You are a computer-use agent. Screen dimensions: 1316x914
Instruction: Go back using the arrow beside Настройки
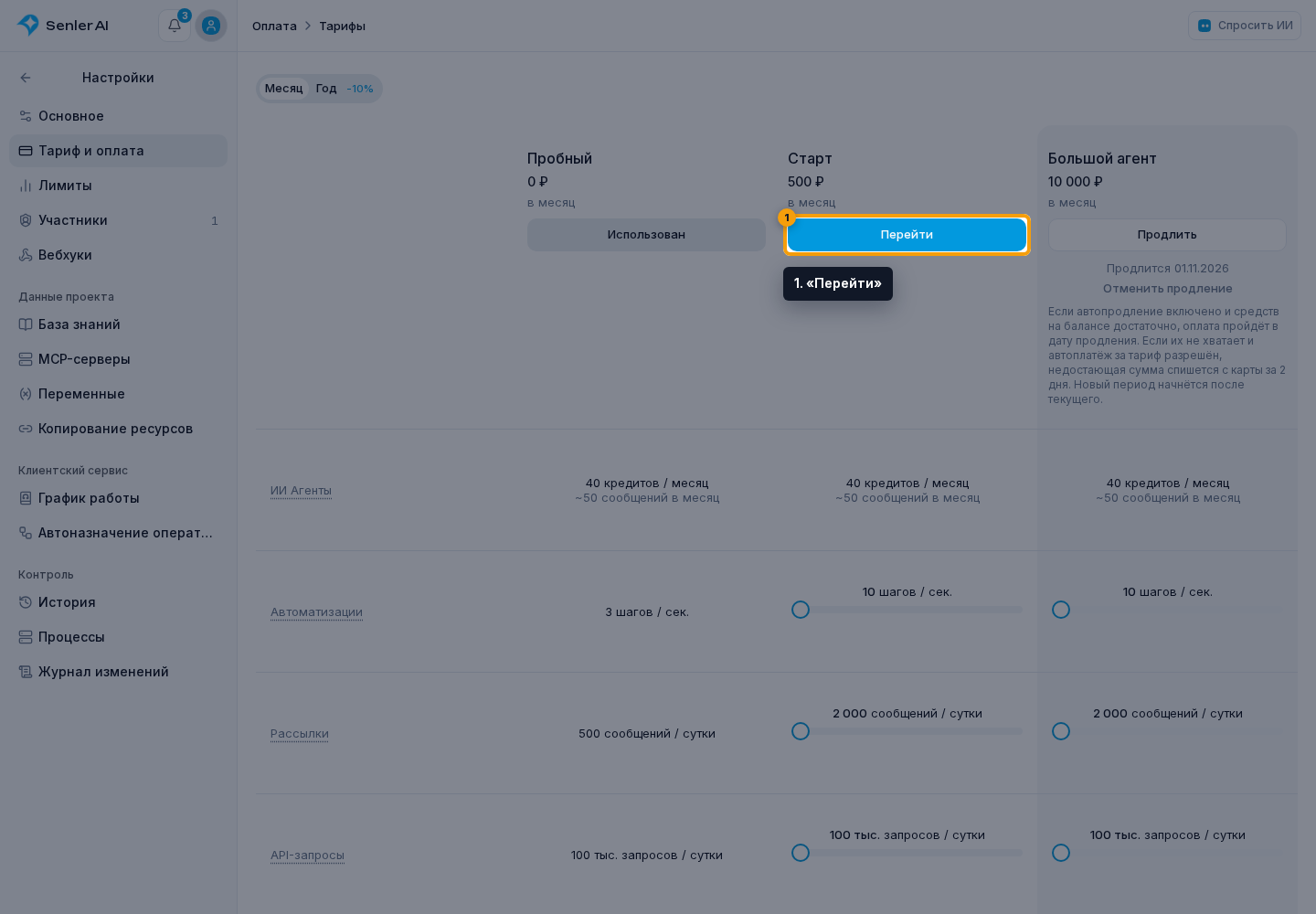(26, 78)
